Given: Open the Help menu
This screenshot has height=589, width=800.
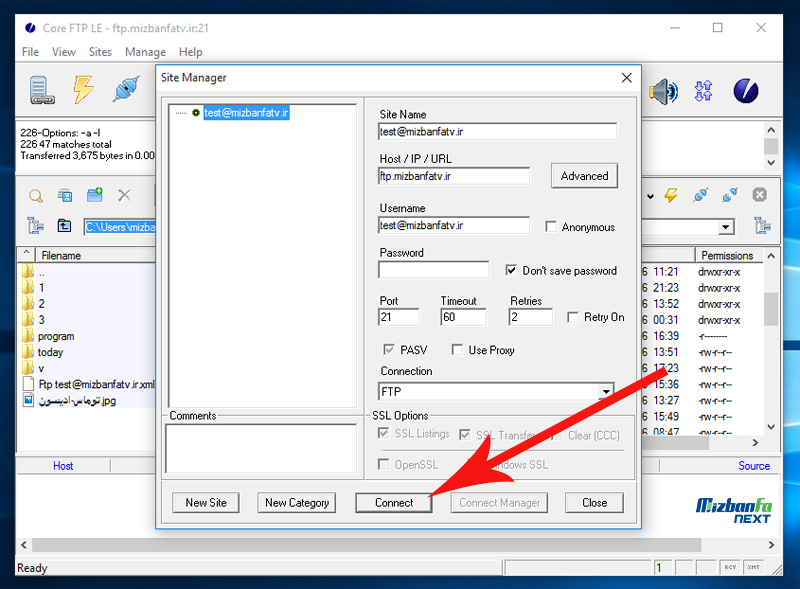Looking at the screenshot, I should pyautogui.click(x=190, y=52).
